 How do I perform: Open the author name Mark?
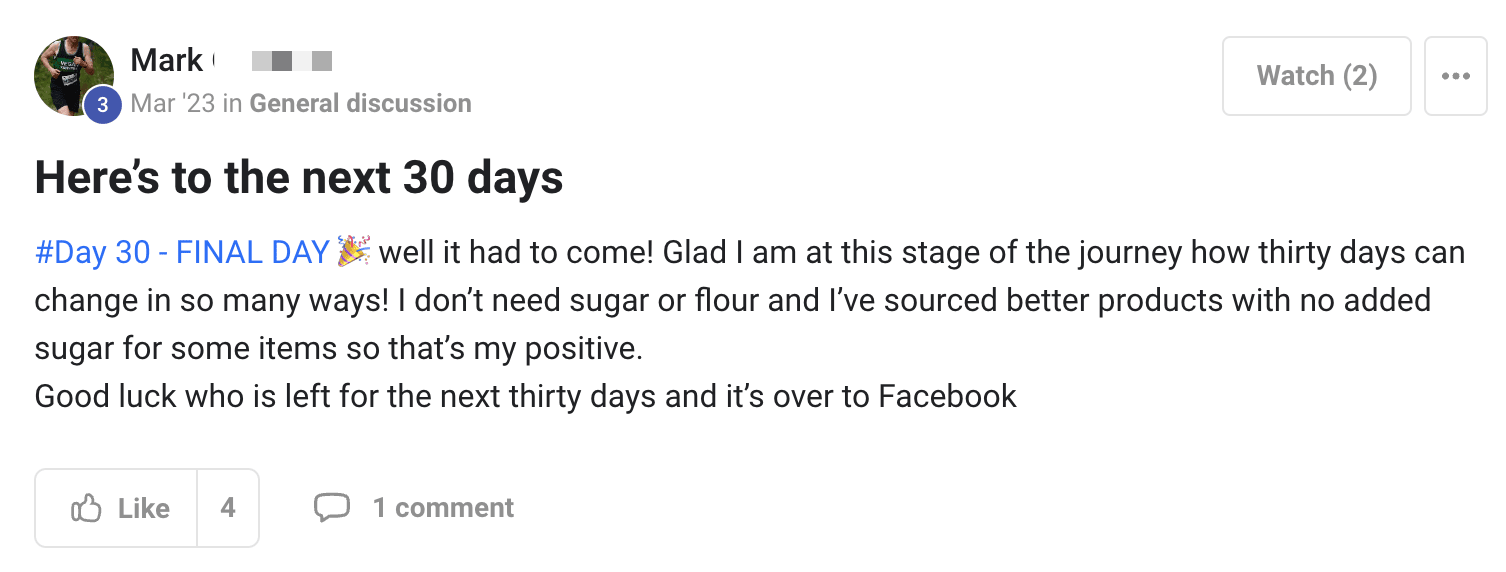[x=167, y=60]
